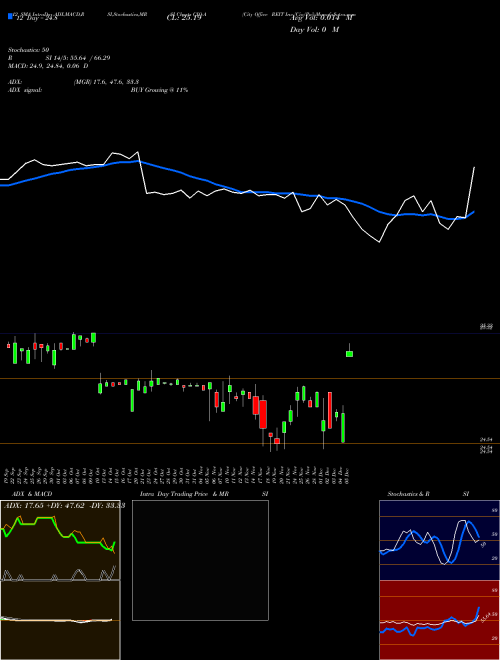The width and height of the screenshot is (500, 660).
Task: Click the spike at the white price line's end
Action: click(474, 168)
